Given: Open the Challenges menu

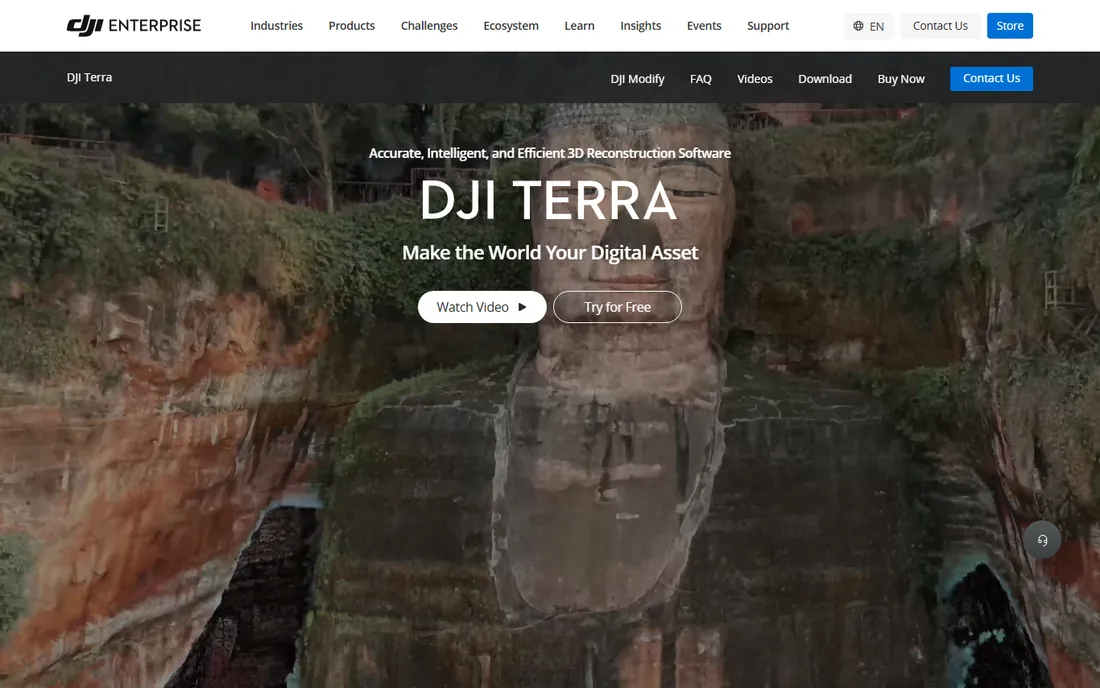Looking at the screenshot, I should click(429, 26).
